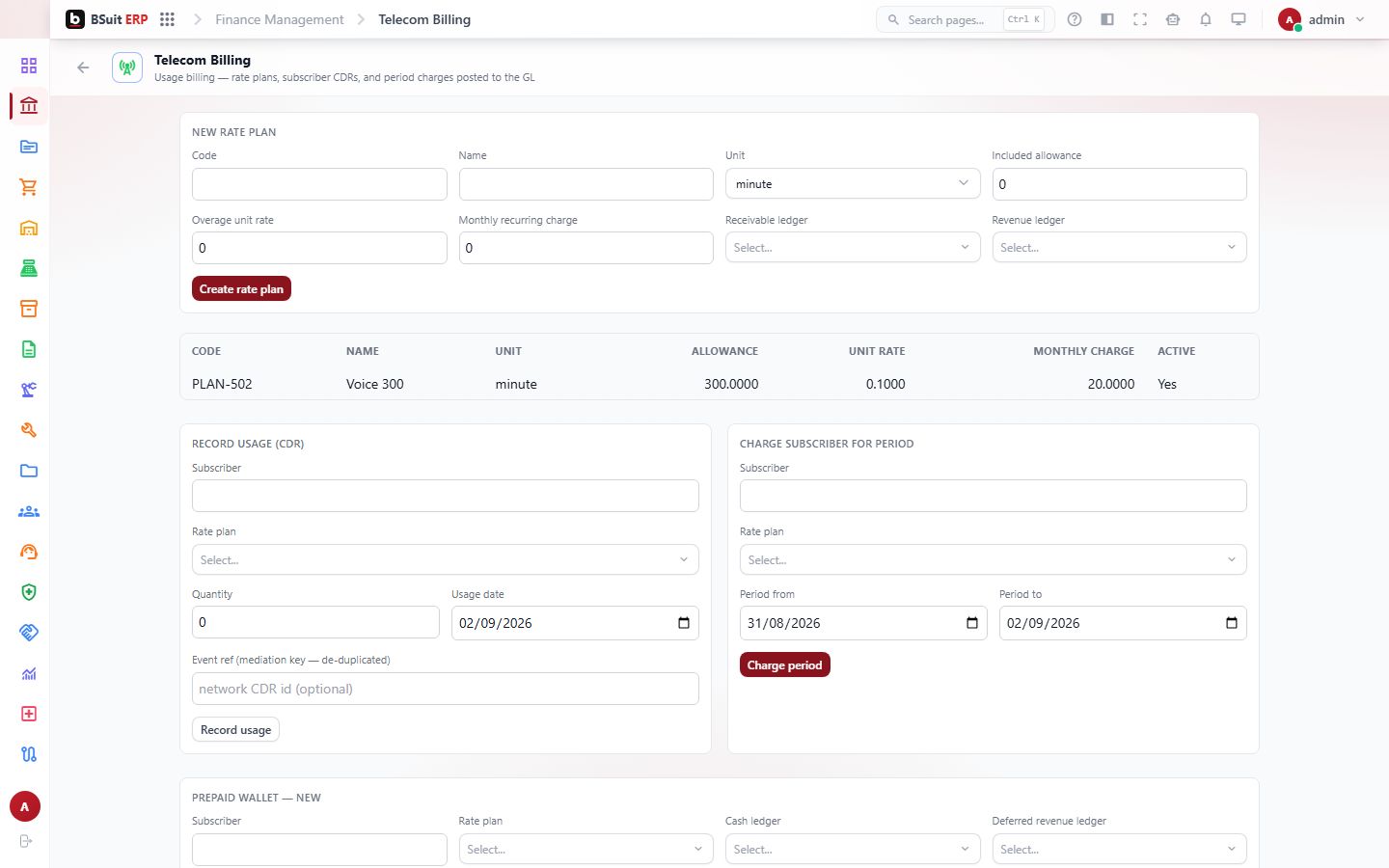
Task: Select the PLAN-502 code cell
Action: (222, 384)
